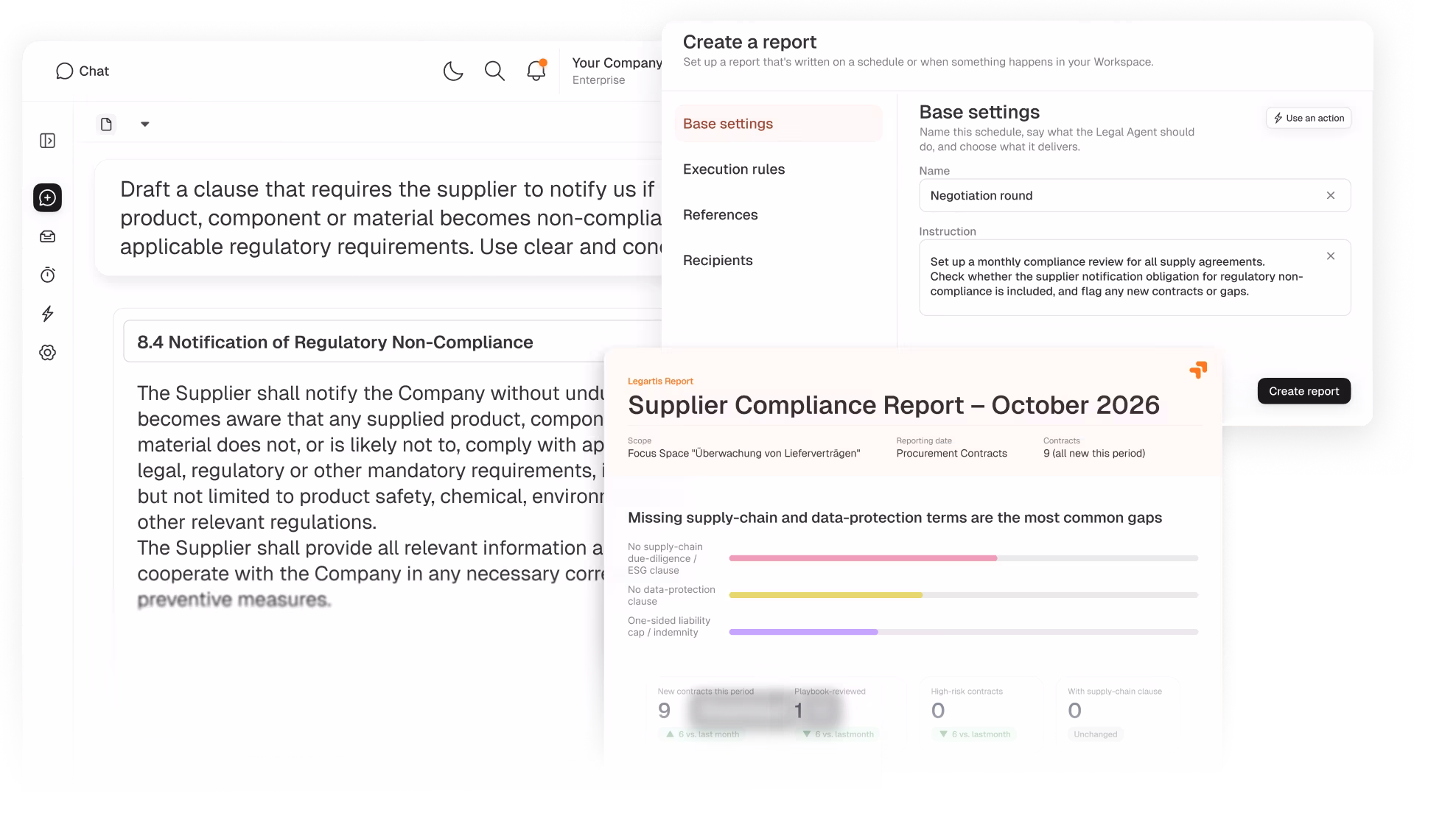Click the Procurement Contracts reporting value
Image resolution: width=1456 pixels, height=819 pixels.
click(951, 453)
